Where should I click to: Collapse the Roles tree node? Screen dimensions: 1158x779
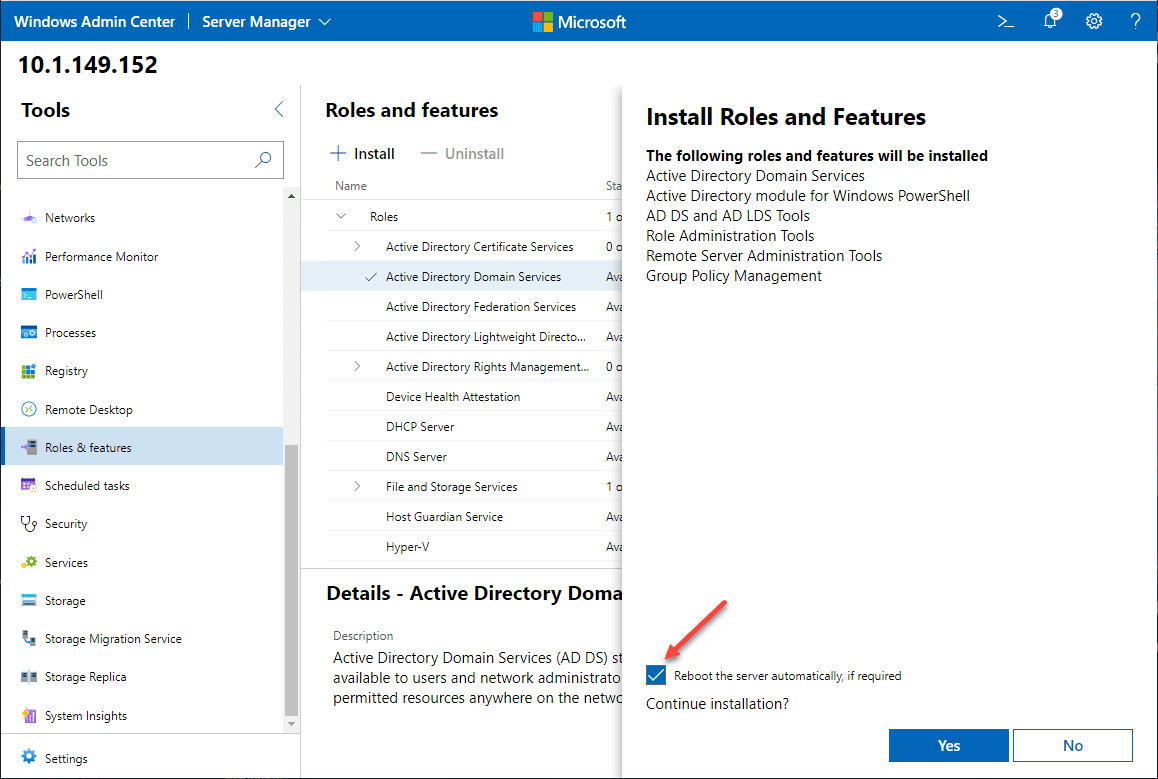coord(342,217)
